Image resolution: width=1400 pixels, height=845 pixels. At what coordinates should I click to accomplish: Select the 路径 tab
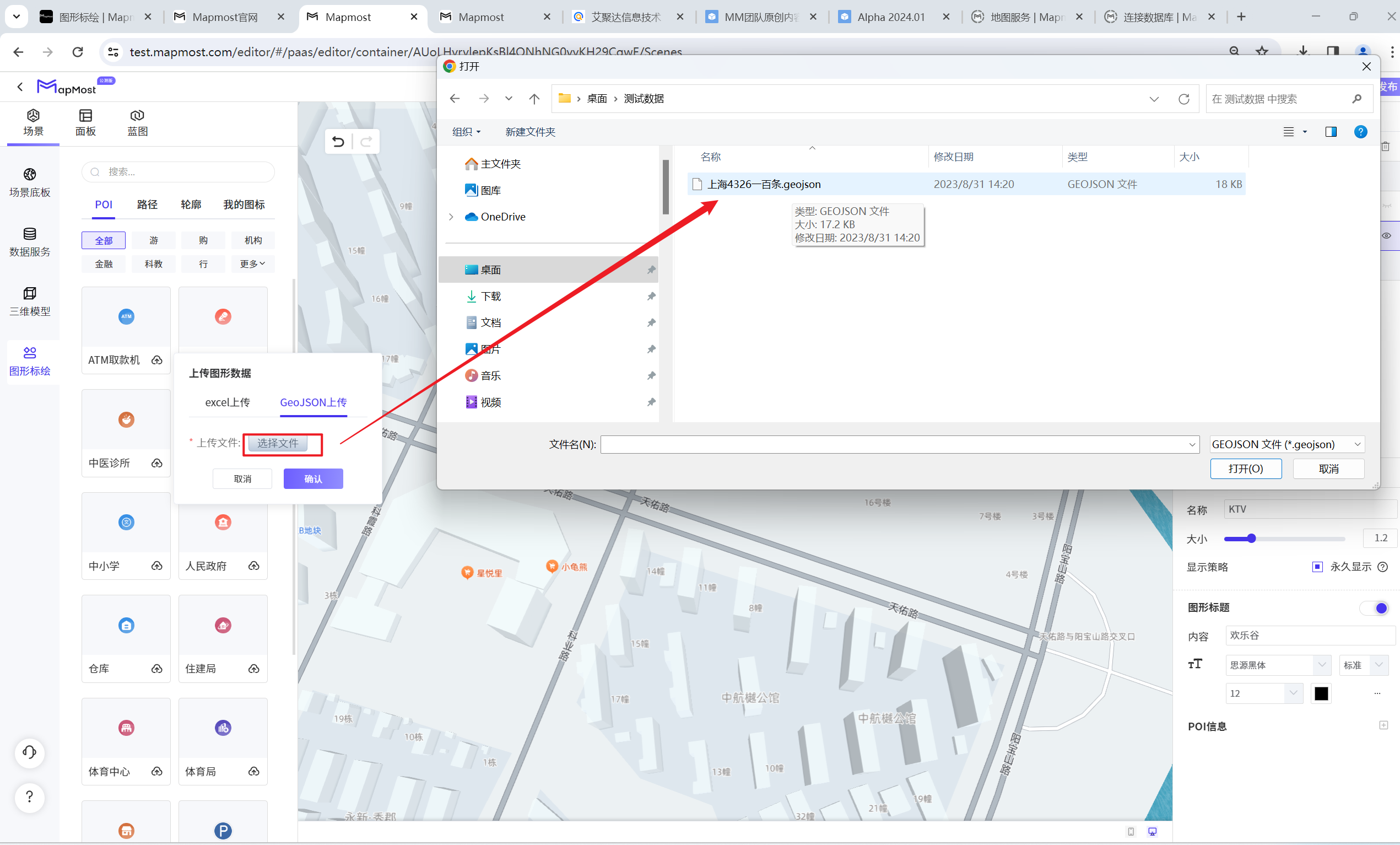(147, 204)
